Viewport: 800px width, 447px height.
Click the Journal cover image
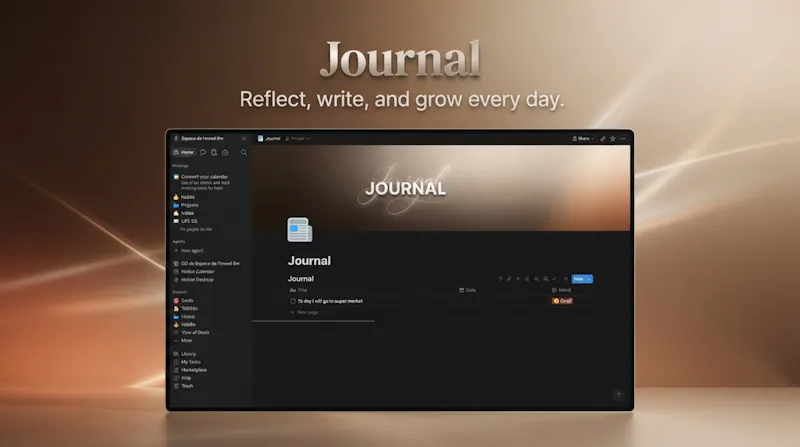click(x=441, y=188)
